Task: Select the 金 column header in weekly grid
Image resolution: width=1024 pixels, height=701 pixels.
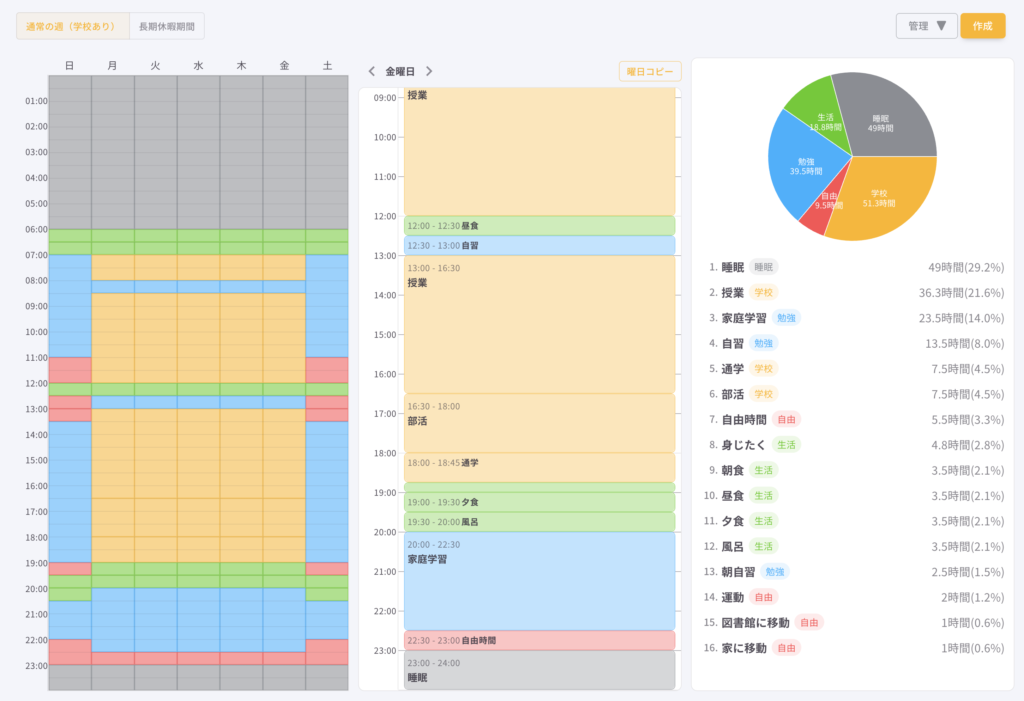Action: tap(284, 66)
